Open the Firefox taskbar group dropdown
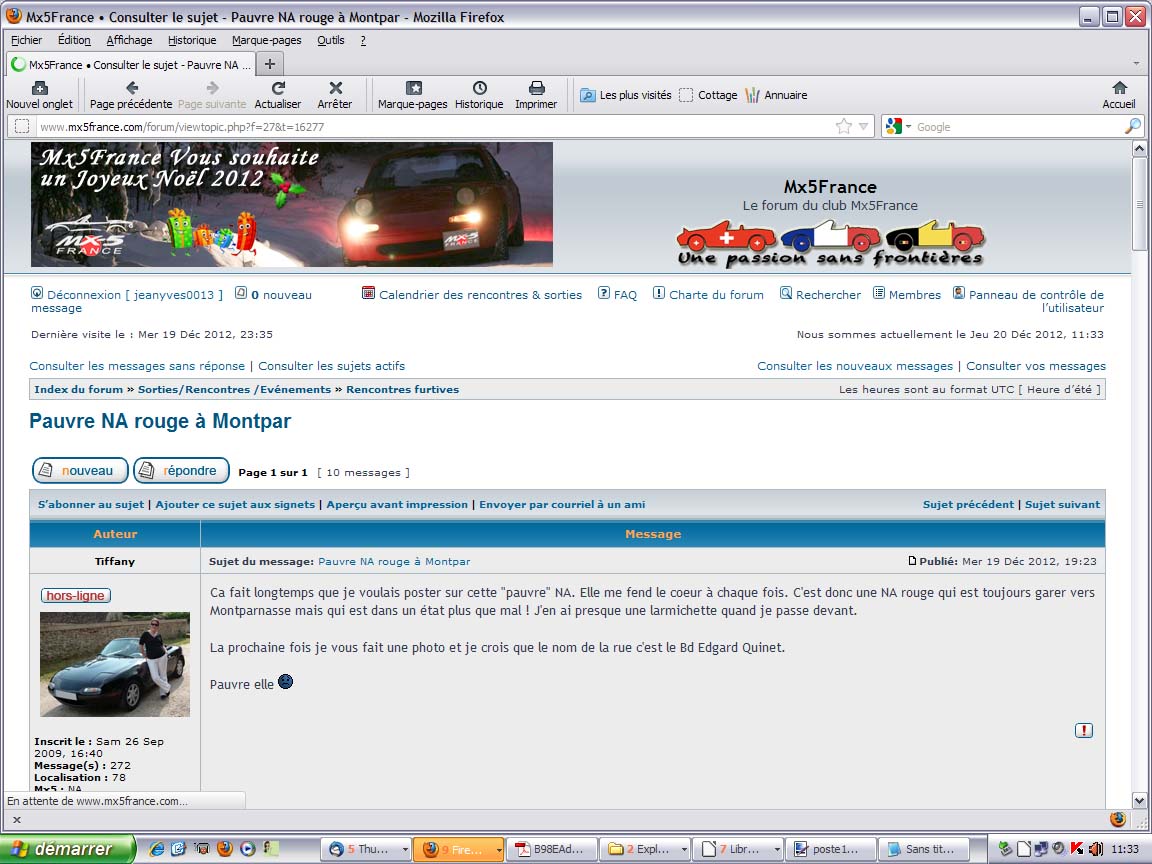 click(x=499, y=849)
